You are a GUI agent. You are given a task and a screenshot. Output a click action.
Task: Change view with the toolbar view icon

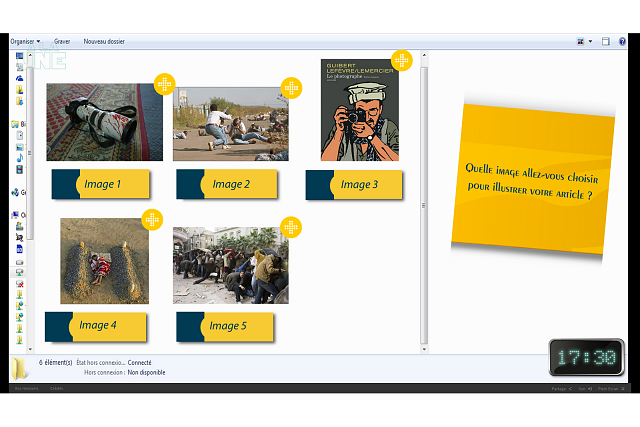pos(580,42)
